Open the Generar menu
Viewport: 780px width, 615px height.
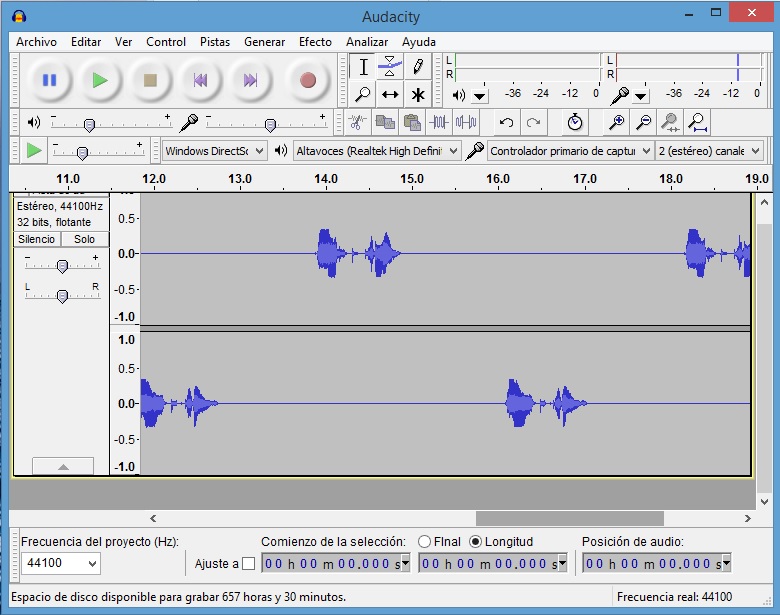click(265, 42)
